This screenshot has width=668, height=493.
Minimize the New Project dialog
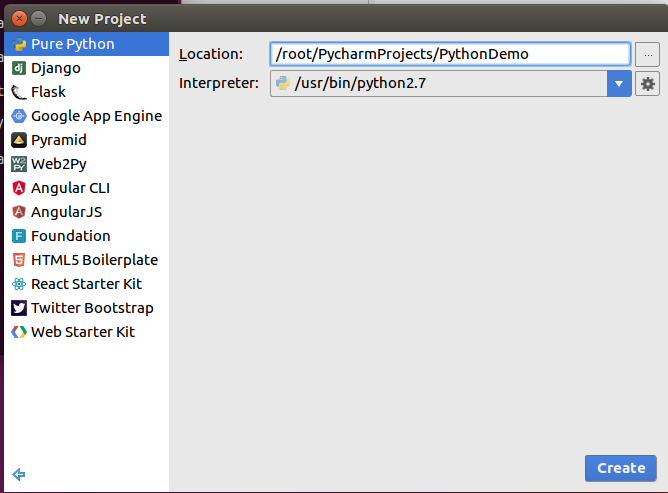coord(38,19)
